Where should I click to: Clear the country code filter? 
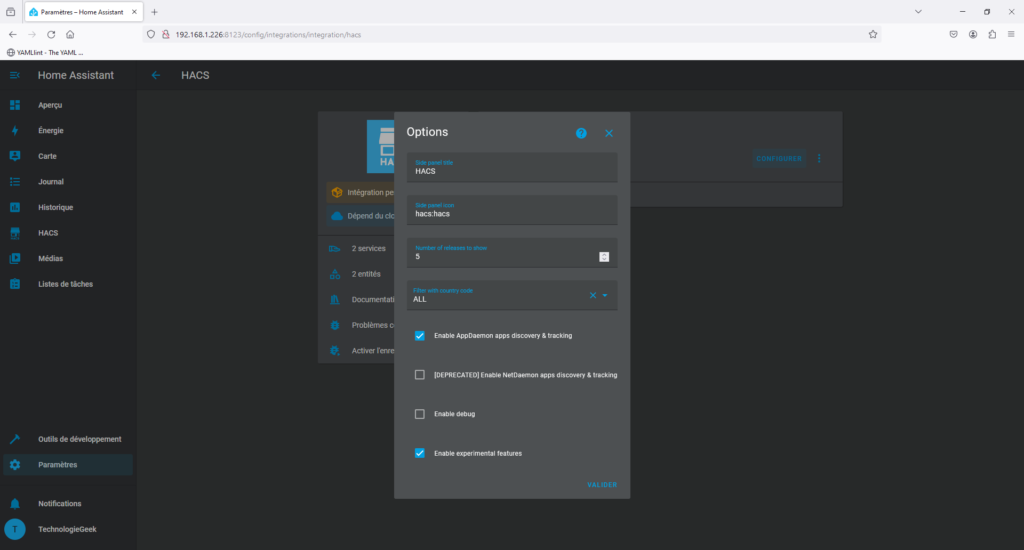tap(593, 295)
